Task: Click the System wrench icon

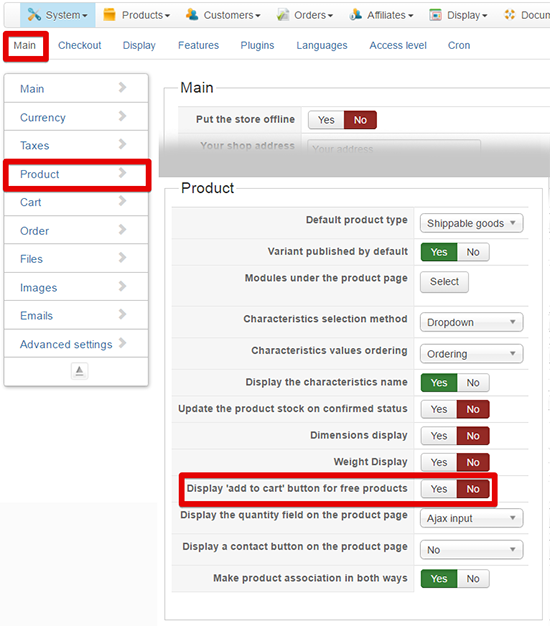Action: click(34, 15)
